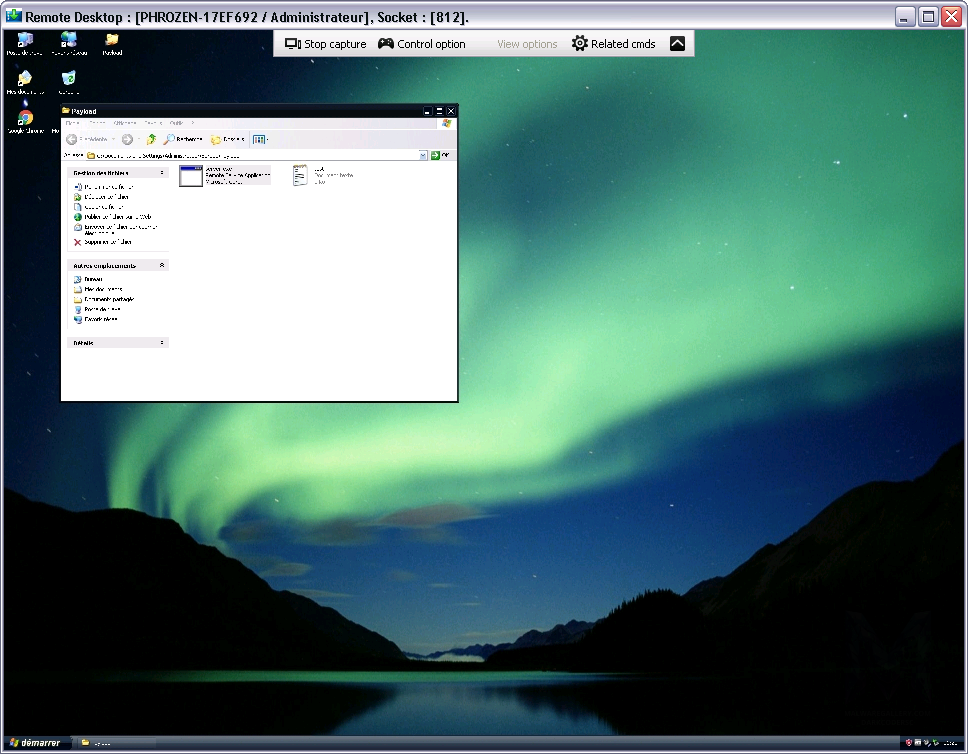Image resolution: width=968 pixels, height=754 pixels.
Task: Click the Up folder icon in Explorer toolbar
Action: coord(151,139)
